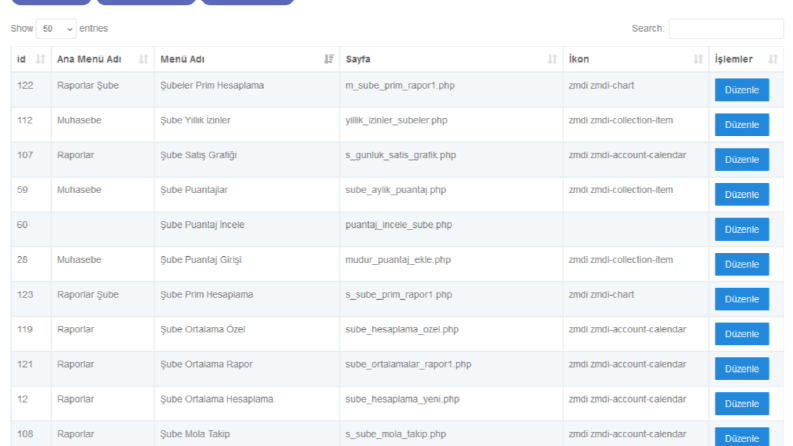
Task: Click the Şube Ortalama Özel menu name
Action: click(202, 330)
